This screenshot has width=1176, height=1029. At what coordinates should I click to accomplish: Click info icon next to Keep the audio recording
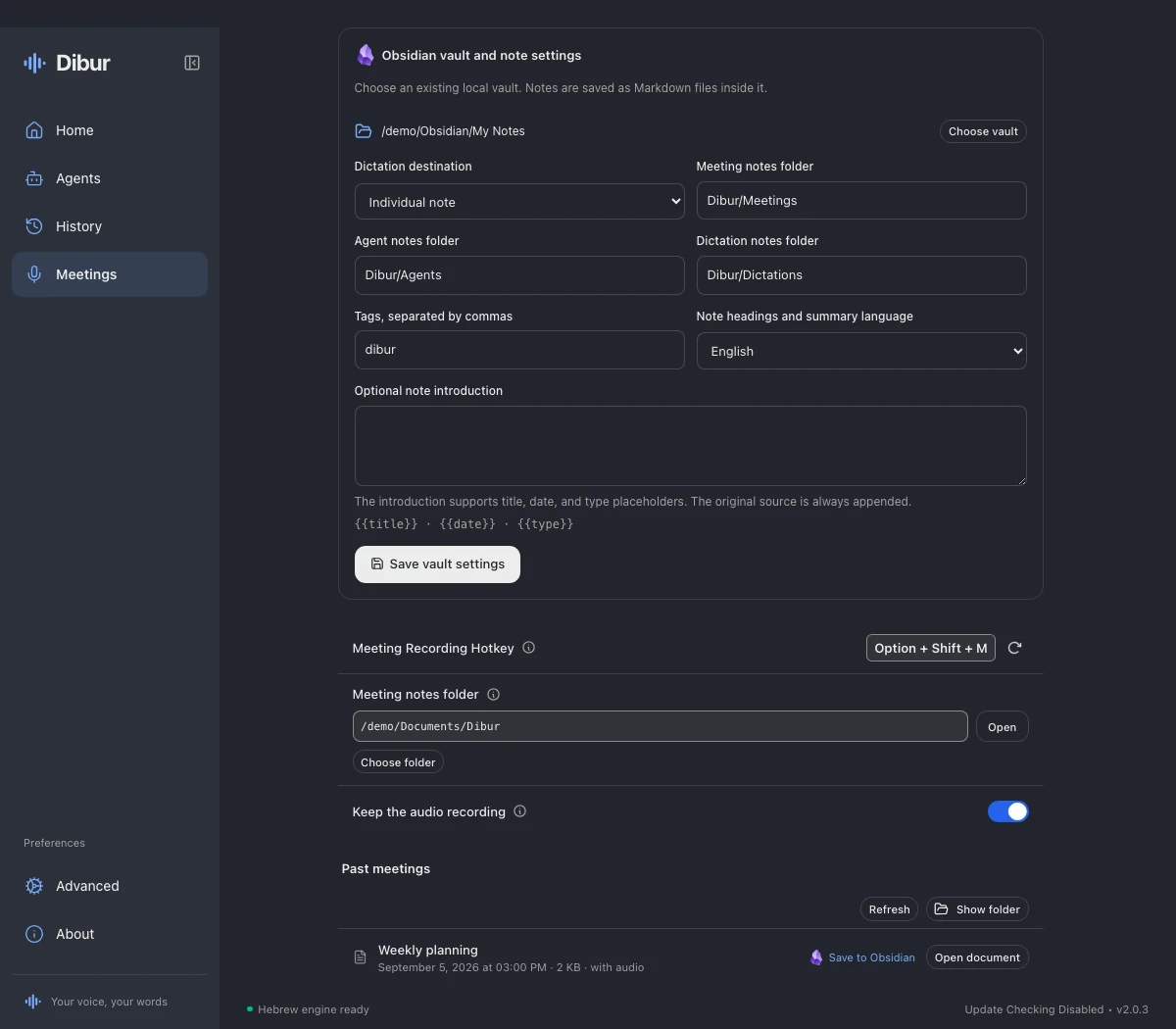(520, 811)
